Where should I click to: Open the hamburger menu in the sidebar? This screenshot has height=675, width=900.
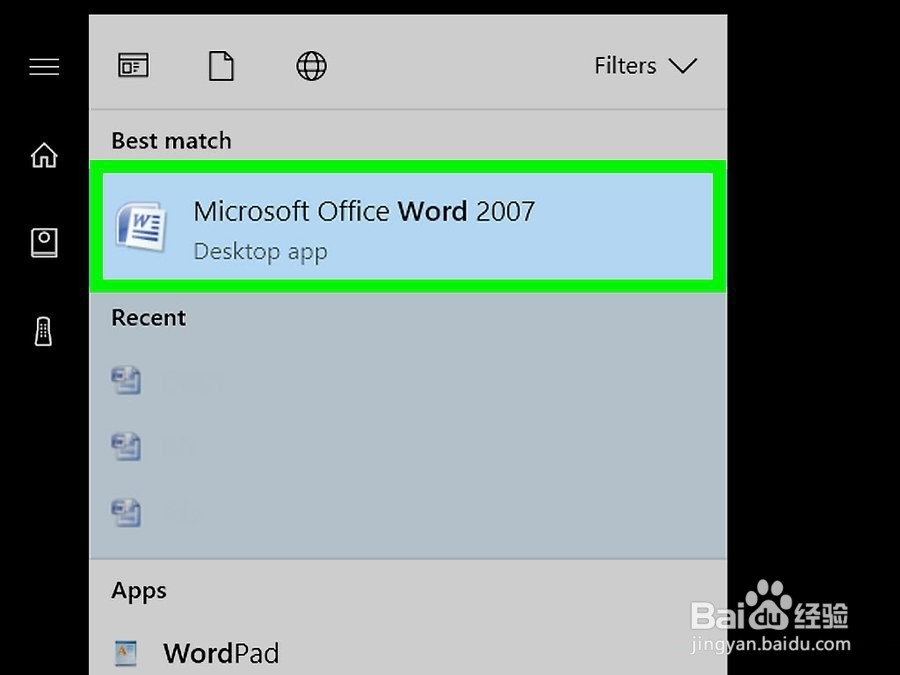pos(44,67)
